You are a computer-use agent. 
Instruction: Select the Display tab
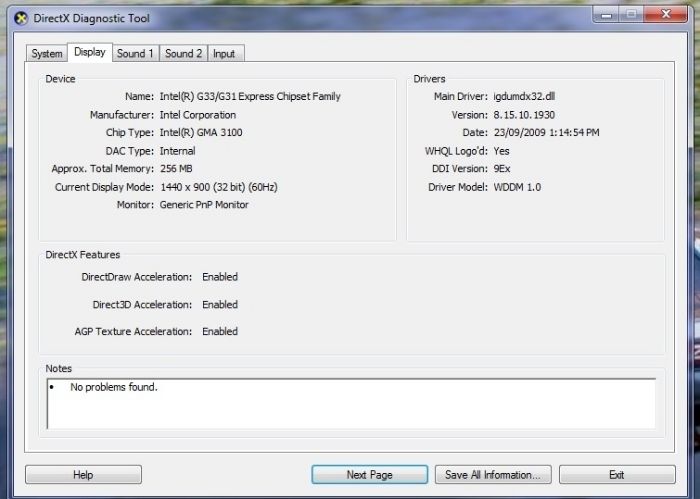point(90,52)
